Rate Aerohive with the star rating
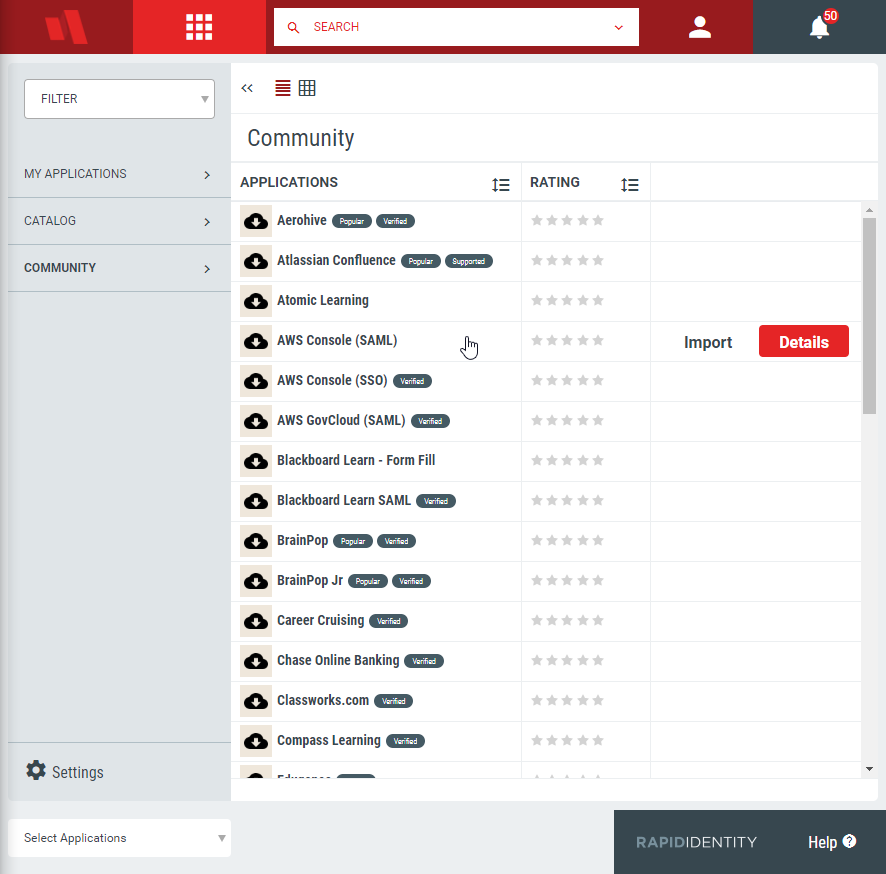Viewport: 886px width, 874px height. pyautogui.click(x=567, y=220)
